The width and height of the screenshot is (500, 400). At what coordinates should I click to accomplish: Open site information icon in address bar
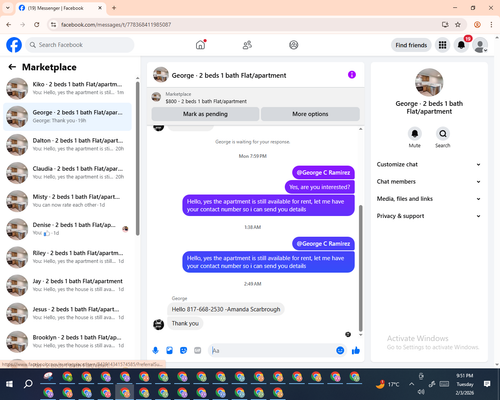tap(53, 24)
